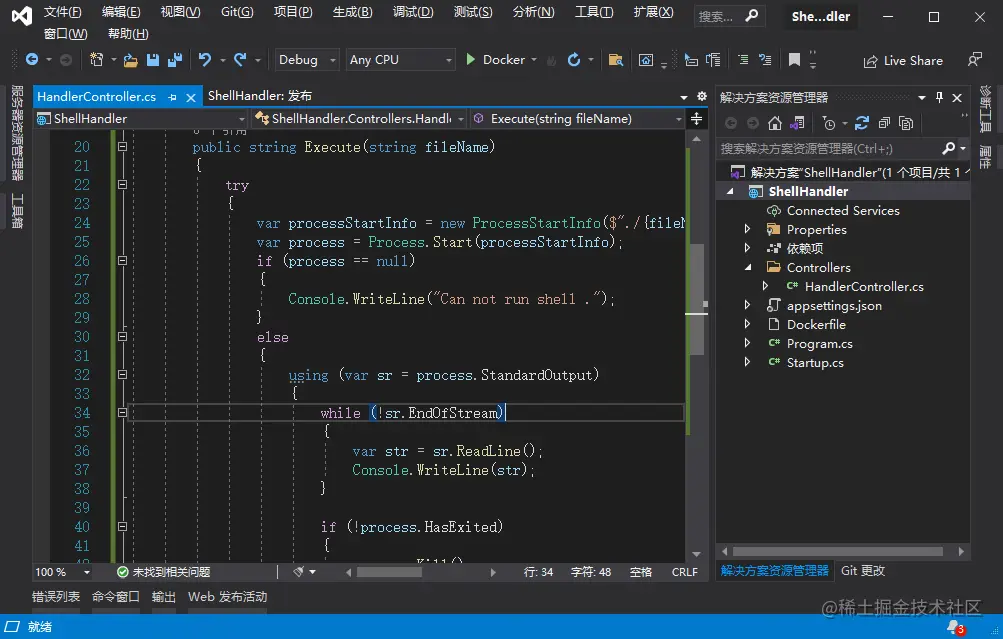
Task: Click the Undo arrow in toolbar
Action: tap(205, 60)
